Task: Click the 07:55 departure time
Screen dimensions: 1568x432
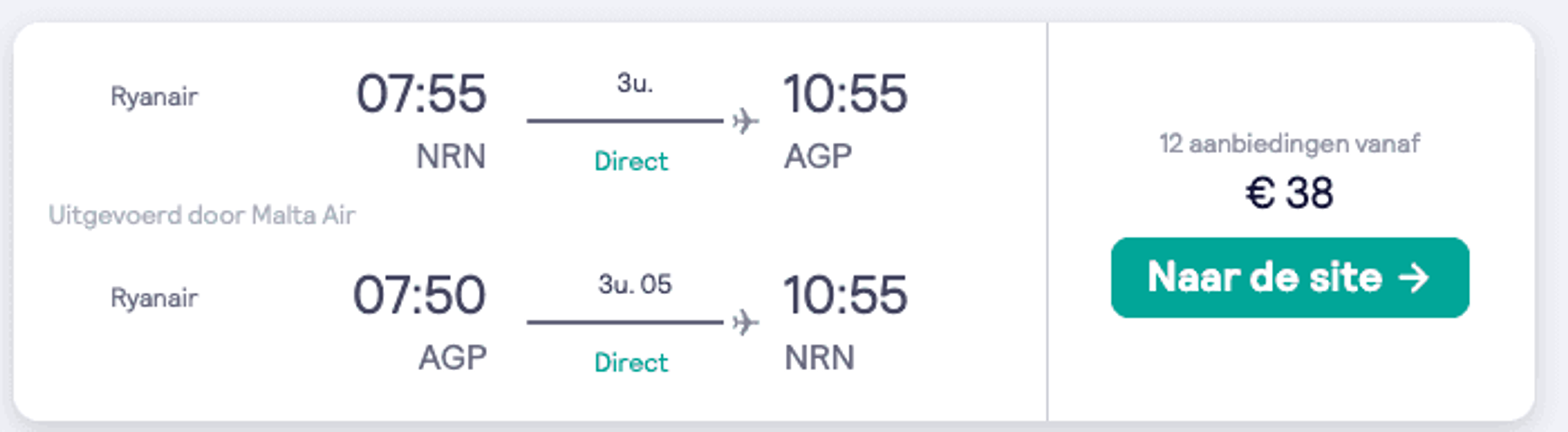Action: click(421, 94)
